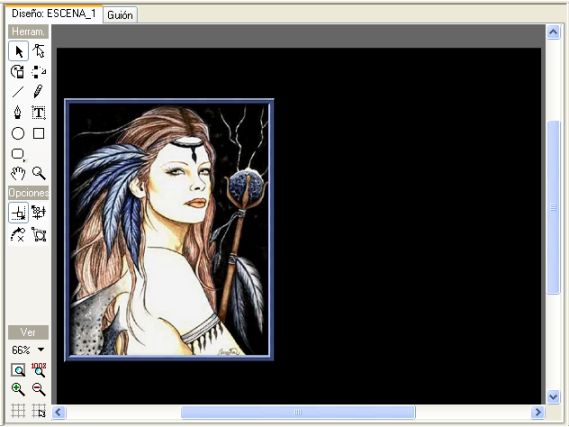Click the Herram. panel header
The image size is (569, 427).
[28, 32]
